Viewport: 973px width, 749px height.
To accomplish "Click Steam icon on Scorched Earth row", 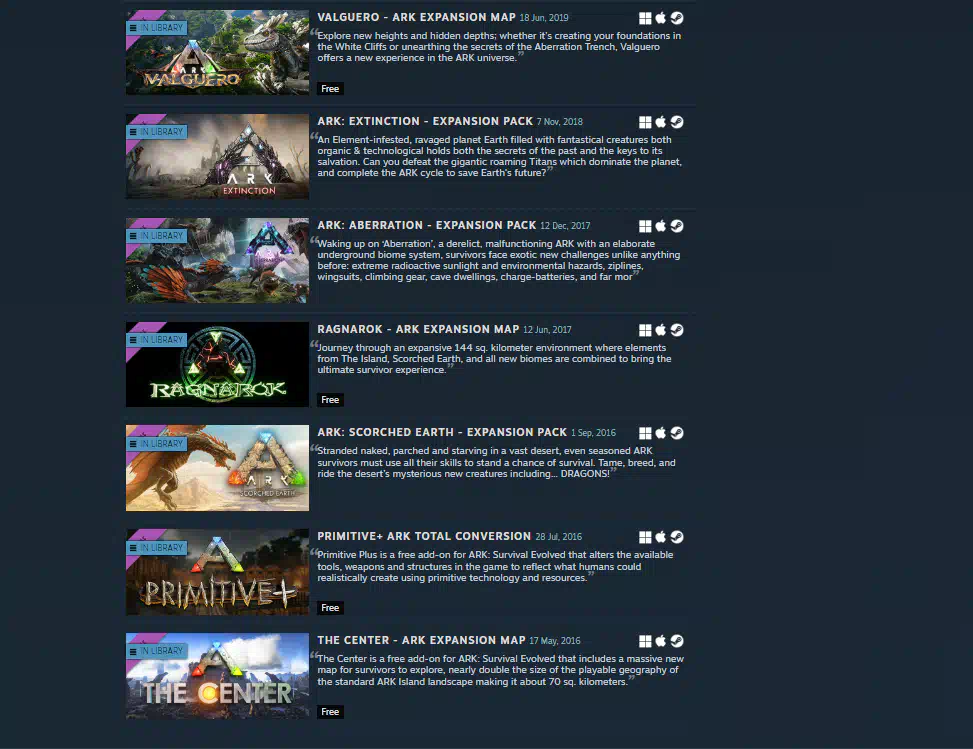I will (677, 433).
